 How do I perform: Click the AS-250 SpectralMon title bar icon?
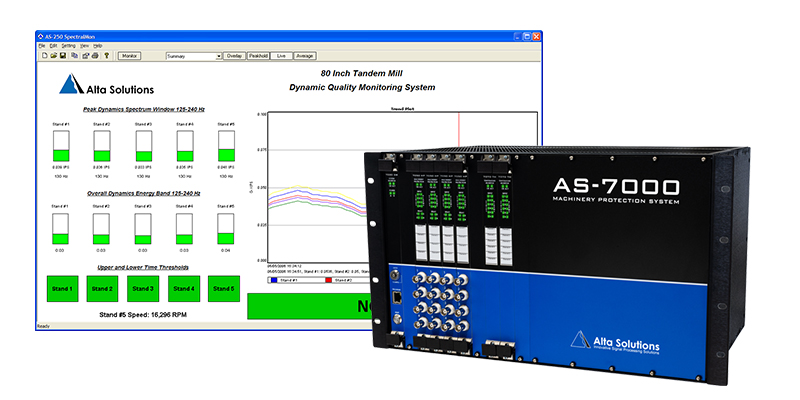41,37
